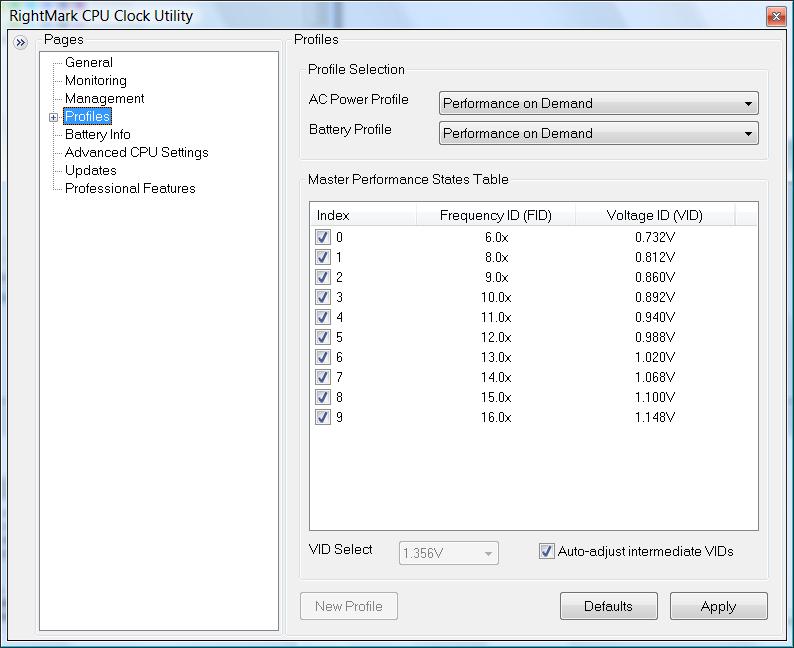
Task: Click the Apply button
Action: tap(719, 606)
